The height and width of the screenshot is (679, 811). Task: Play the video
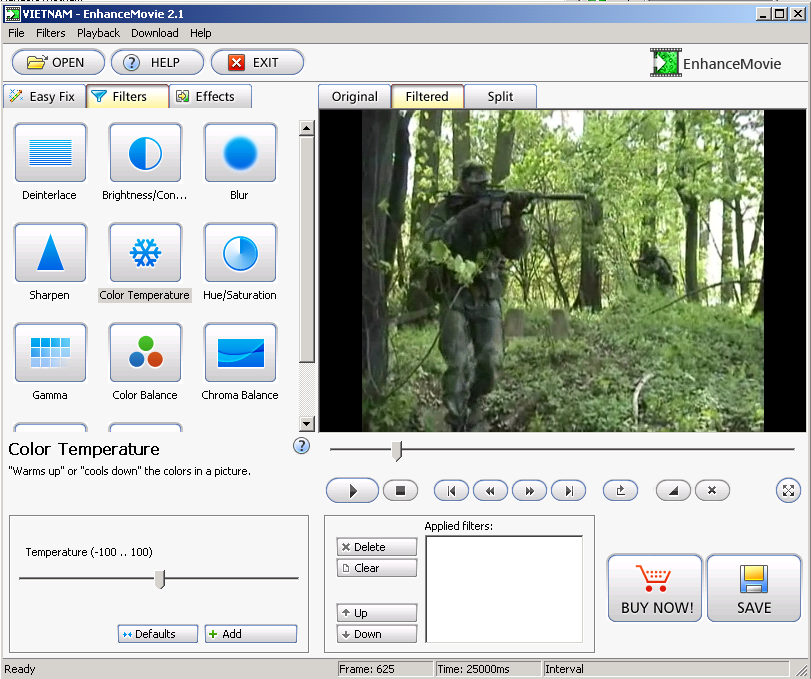[x=352, y=491]
